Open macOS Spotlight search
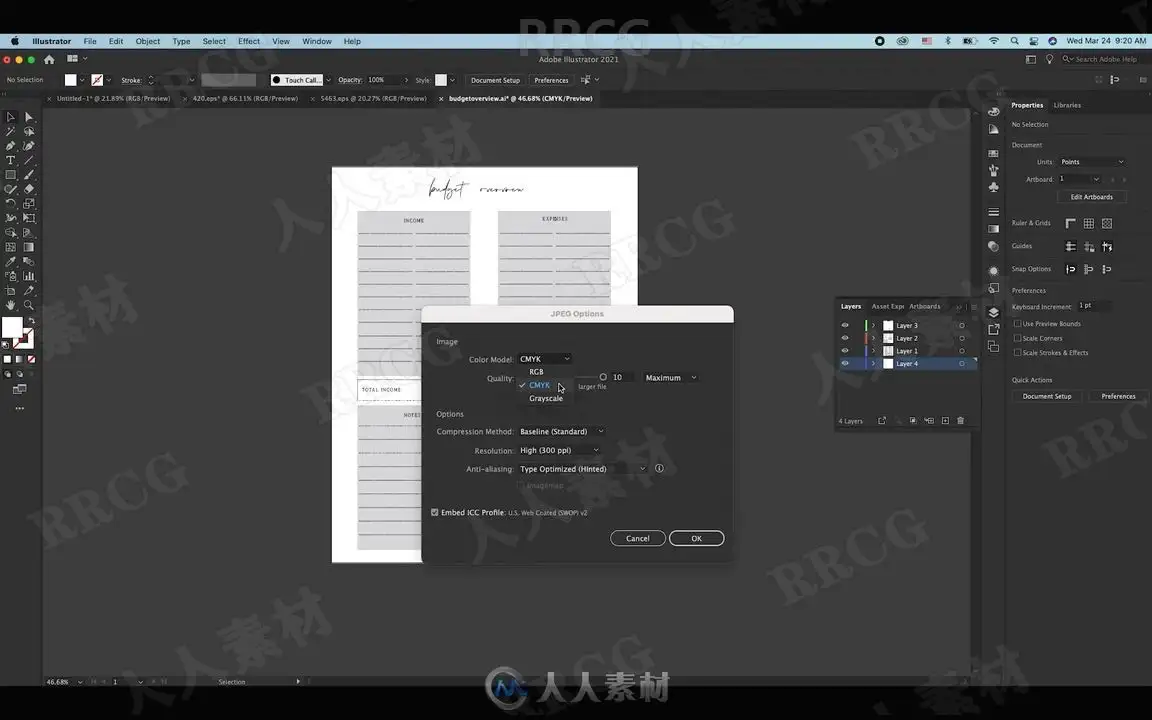This screenshot has height=720, width=1152. coord(1014,41)
